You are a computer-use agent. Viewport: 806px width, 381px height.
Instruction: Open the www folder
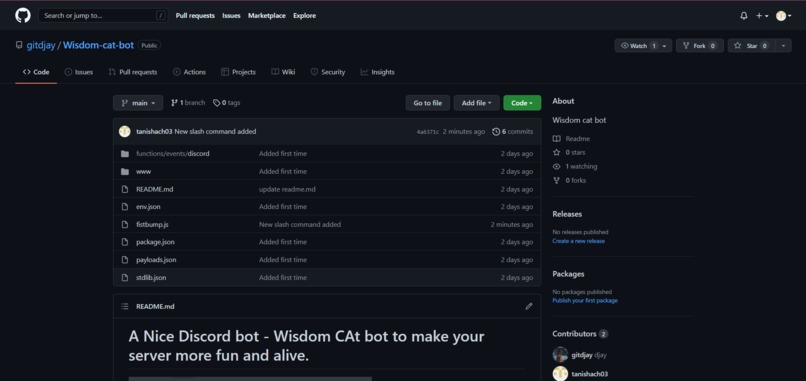coord(143,171)
